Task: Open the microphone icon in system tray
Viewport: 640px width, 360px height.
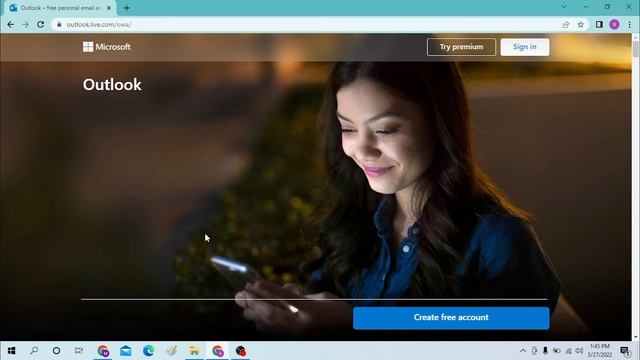Action: 545,351
